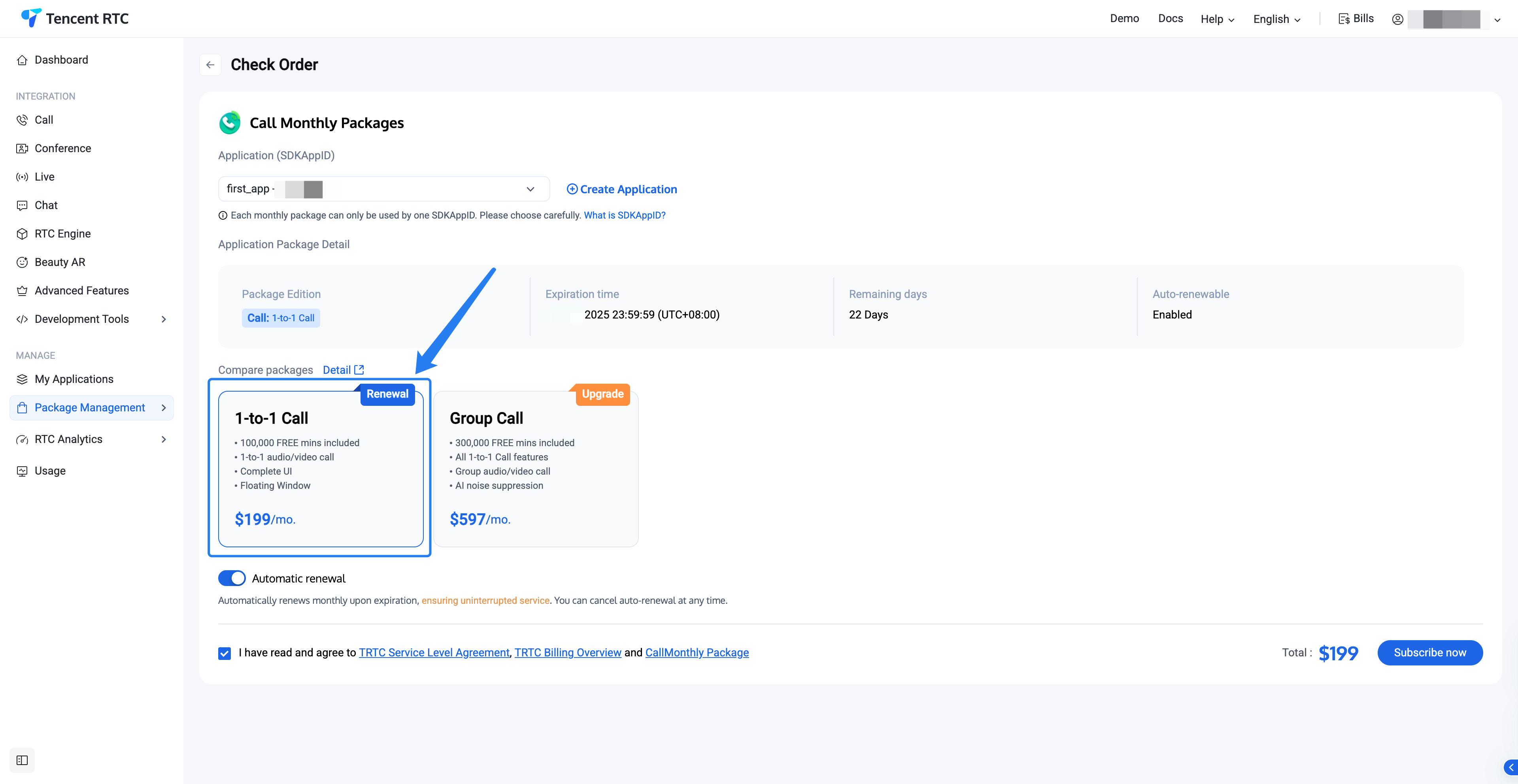Open the Bills page
The width and height of the screenshot is (1518, 784).
(x=1356, y=18)
